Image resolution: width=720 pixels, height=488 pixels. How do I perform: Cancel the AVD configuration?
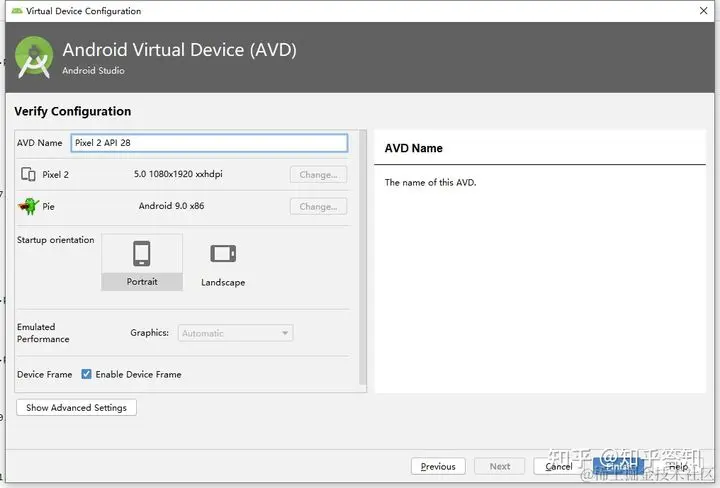(559, 466)
